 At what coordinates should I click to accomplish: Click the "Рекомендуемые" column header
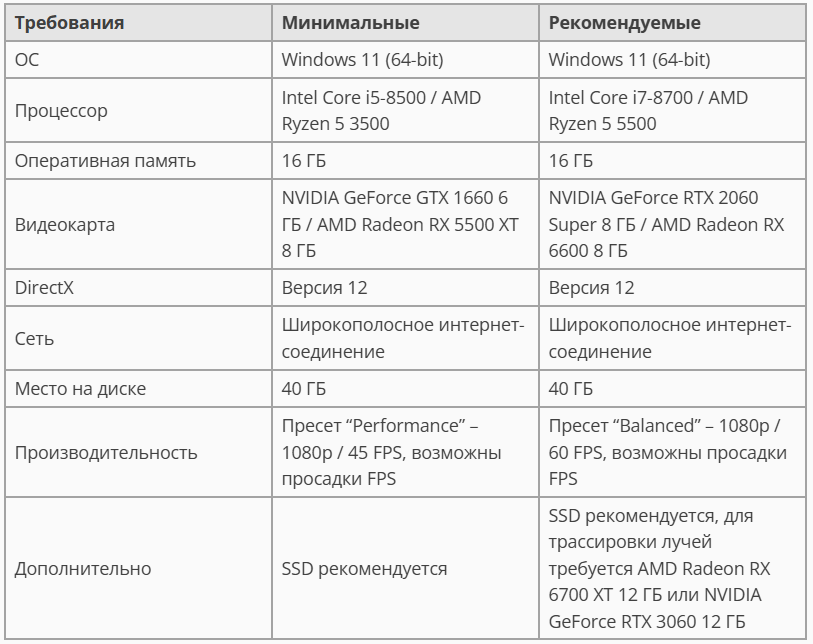[625, 22]
